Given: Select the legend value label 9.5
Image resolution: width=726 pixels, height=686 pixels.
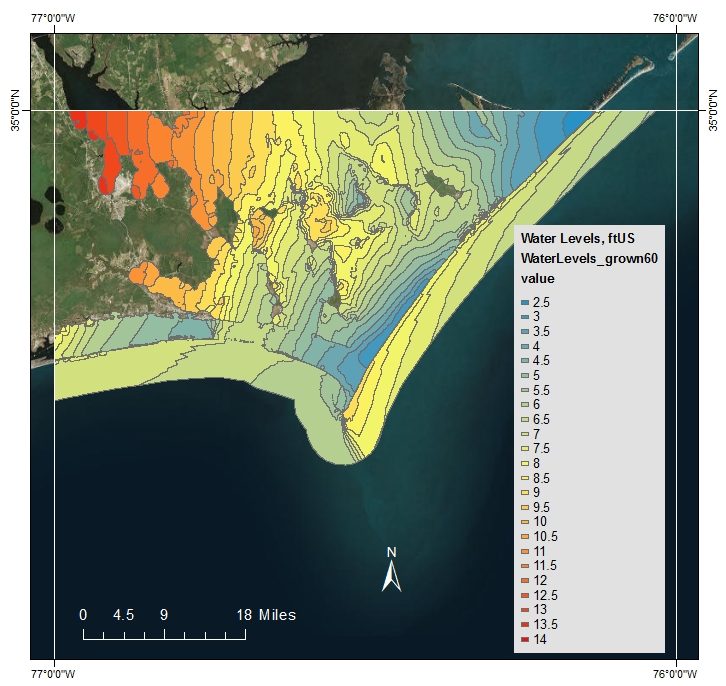Looking at the screenshot, I should (x=541, y=507).
